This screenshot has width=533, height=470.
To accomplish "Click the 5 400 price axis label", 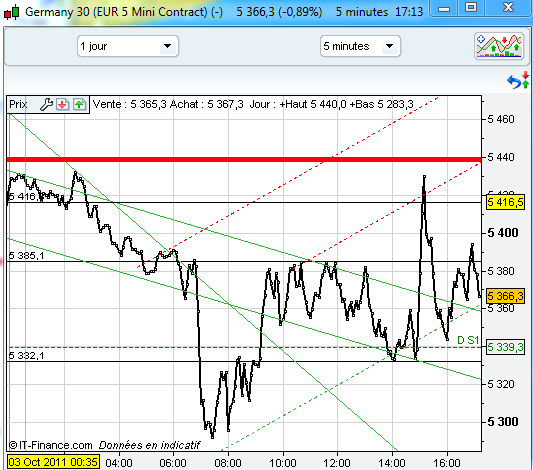I will coord(503,233).
